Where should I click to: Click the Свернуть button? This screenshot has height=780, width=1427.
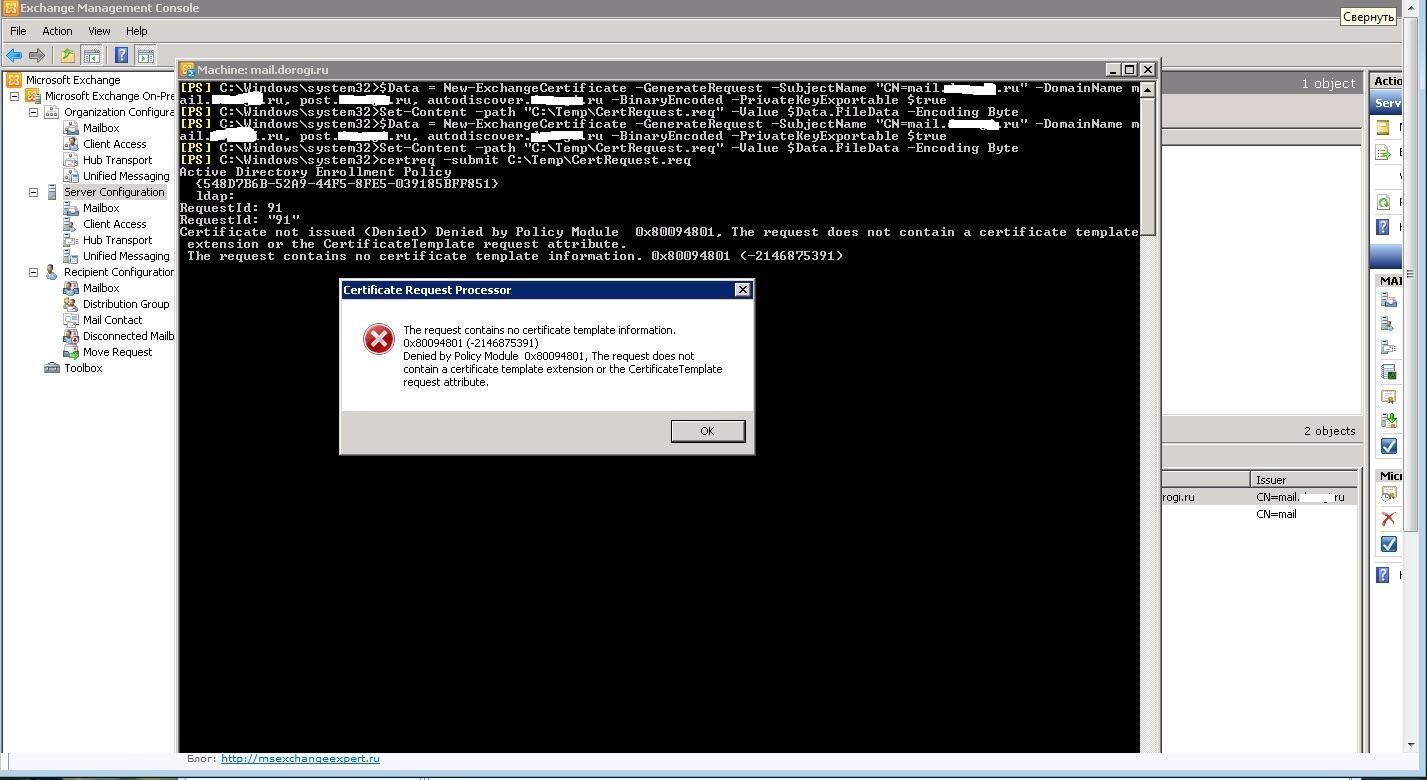[1368, 17]
